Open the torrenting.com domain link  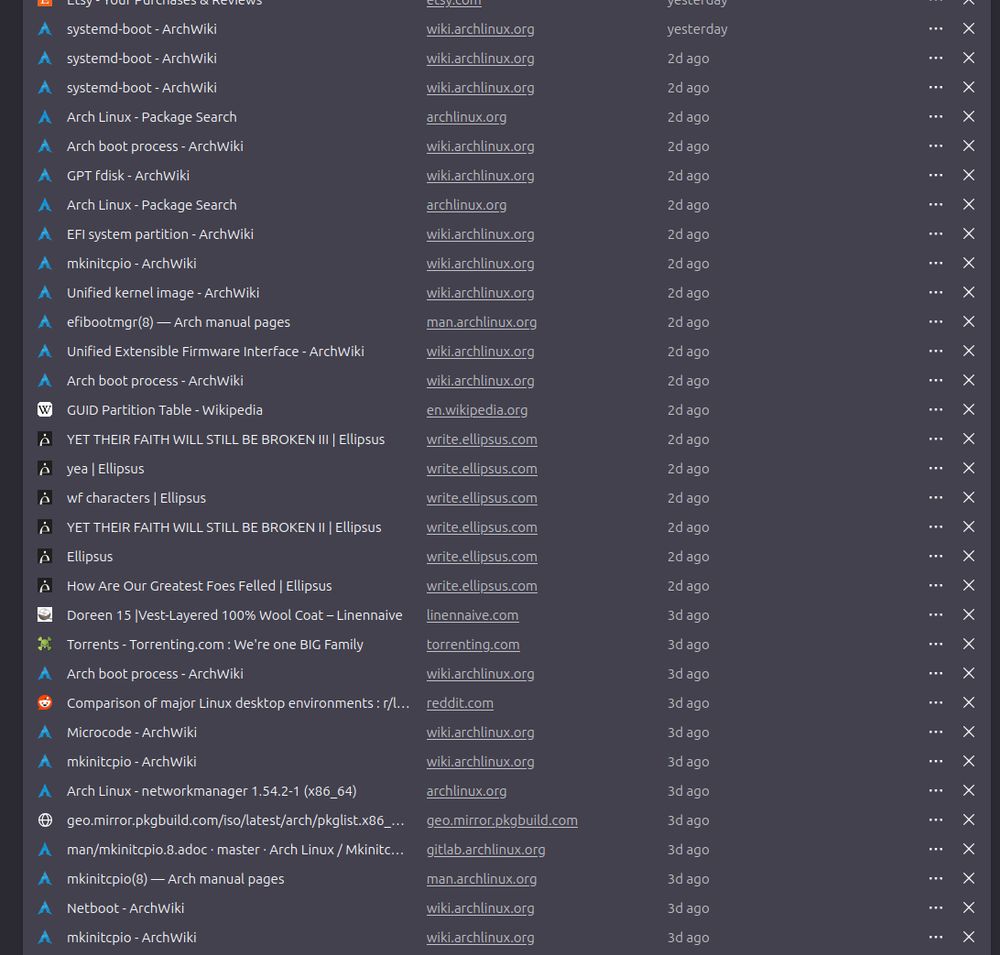[473, 645]
